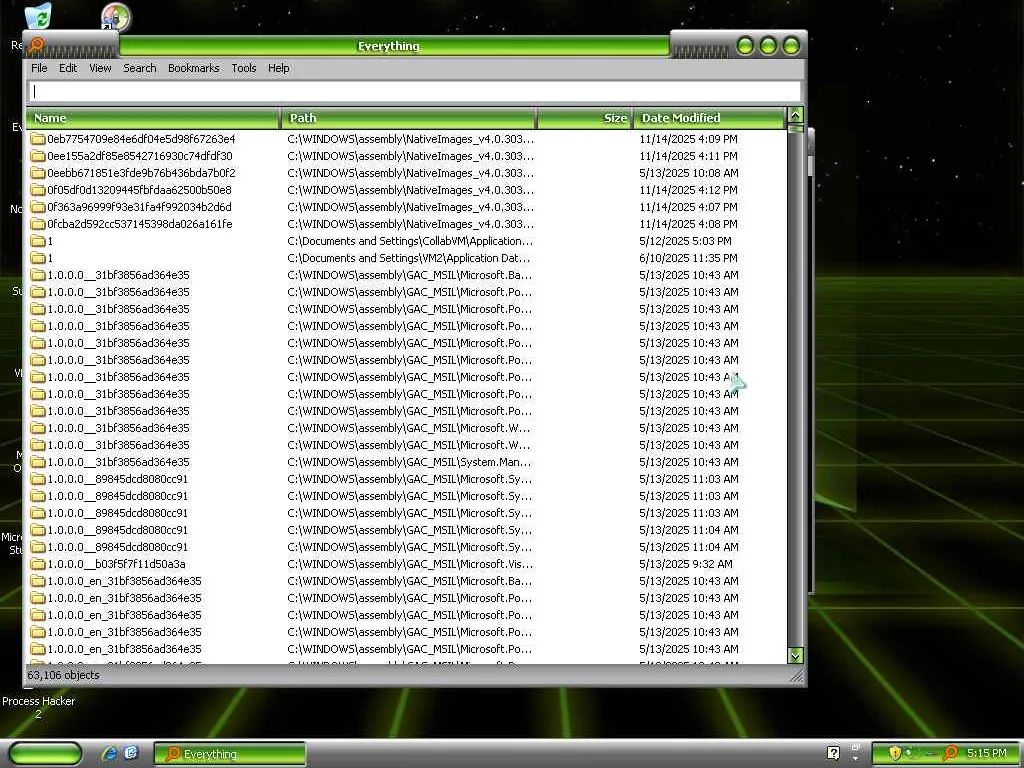The image size is (1024, 768).
Task: Click folder icon of 0eb7754709e84e6df04e5d98f67263e4
Action: click(38, 139)
